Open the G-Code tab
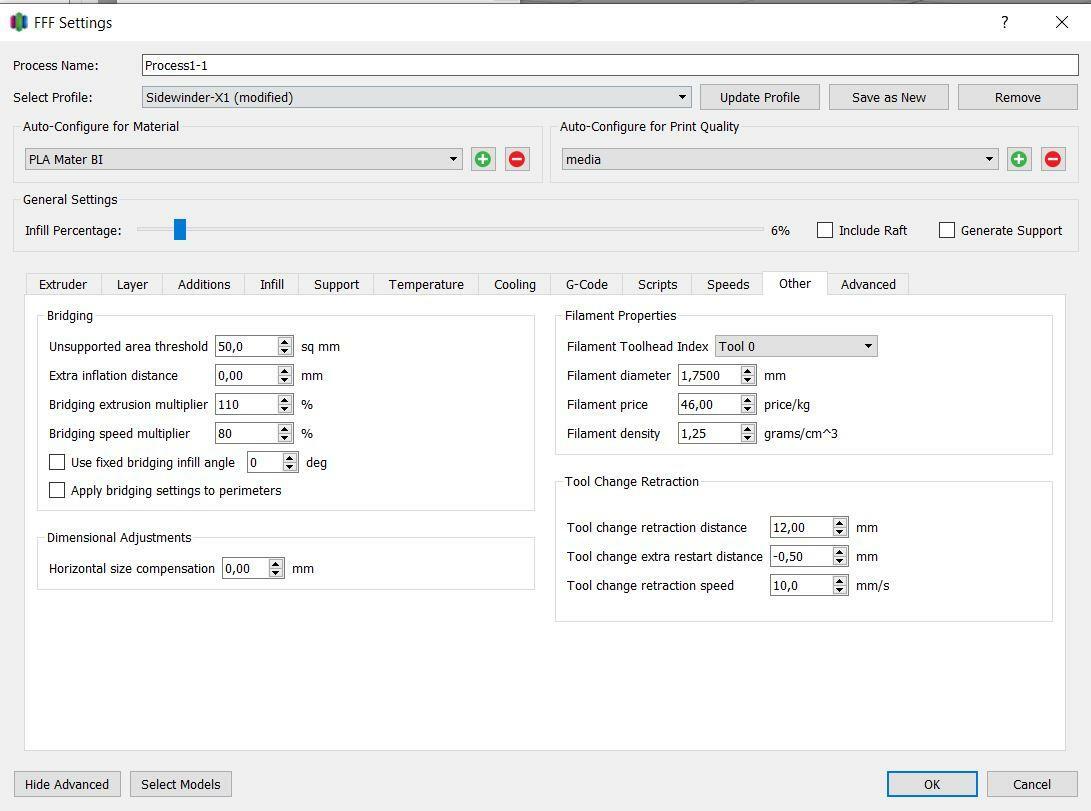Image resolution: width=1091 pixels, height=811 pixels. [586, 284]
